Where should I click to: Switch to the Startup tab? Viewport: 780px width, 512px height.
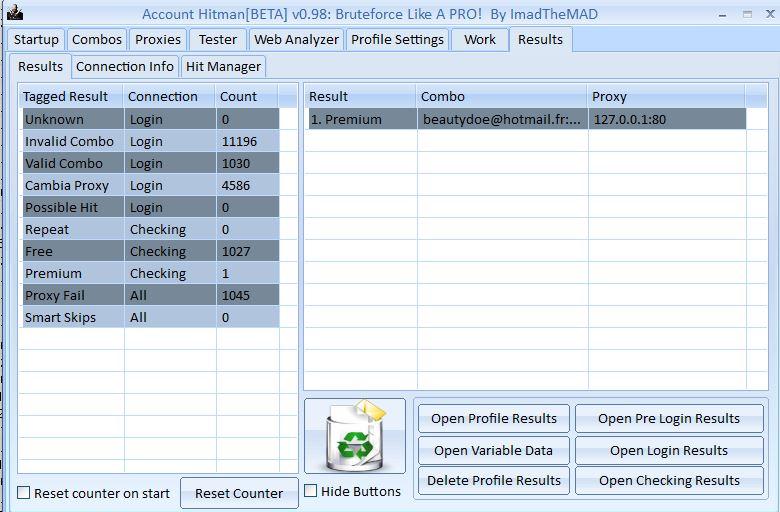(36, 39)
